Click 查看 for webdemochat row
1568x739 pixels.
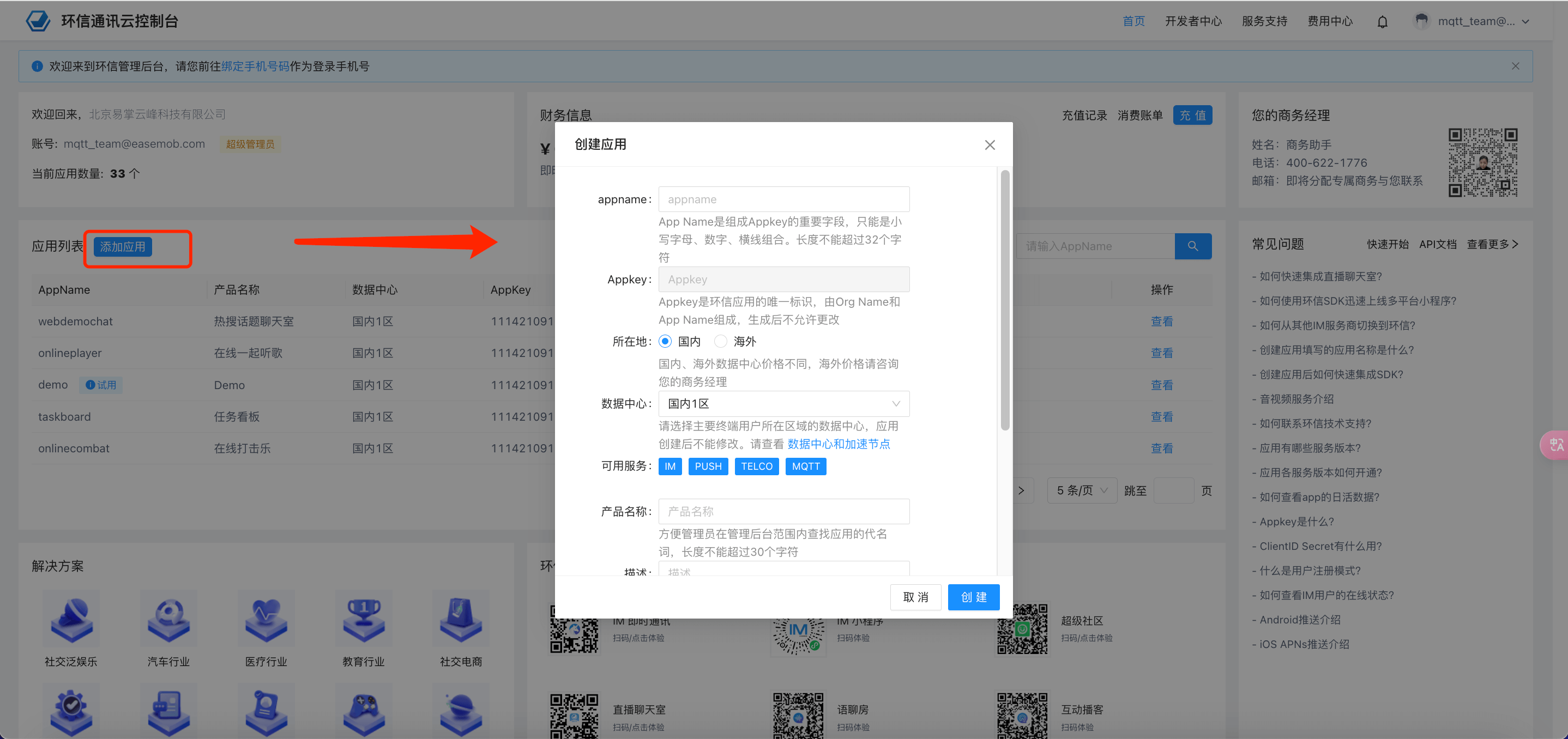(1162, 322)
